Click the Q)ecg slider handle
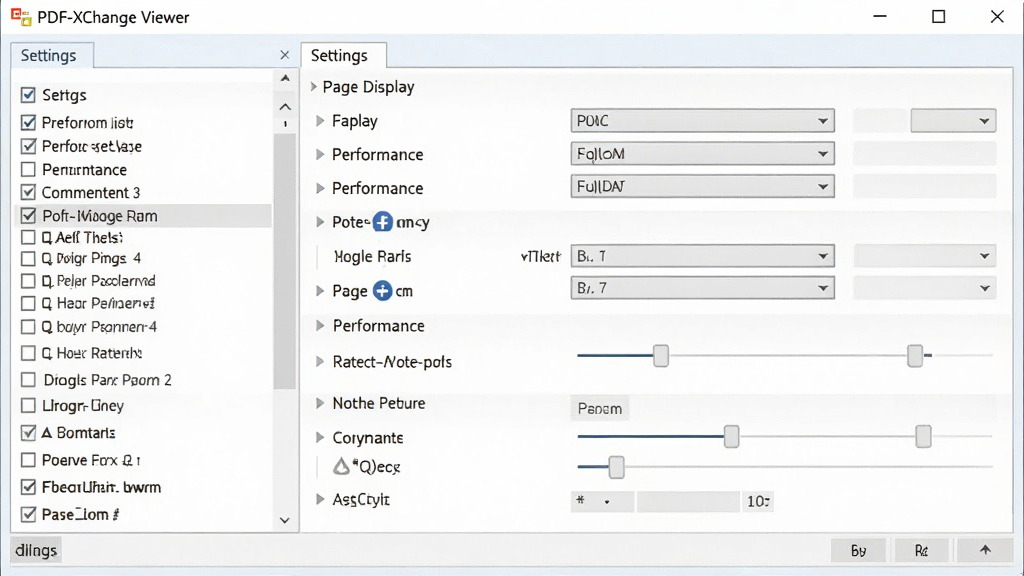Image resolution: width=1024 pixels, height=576 pixels. tap(616, 467)
